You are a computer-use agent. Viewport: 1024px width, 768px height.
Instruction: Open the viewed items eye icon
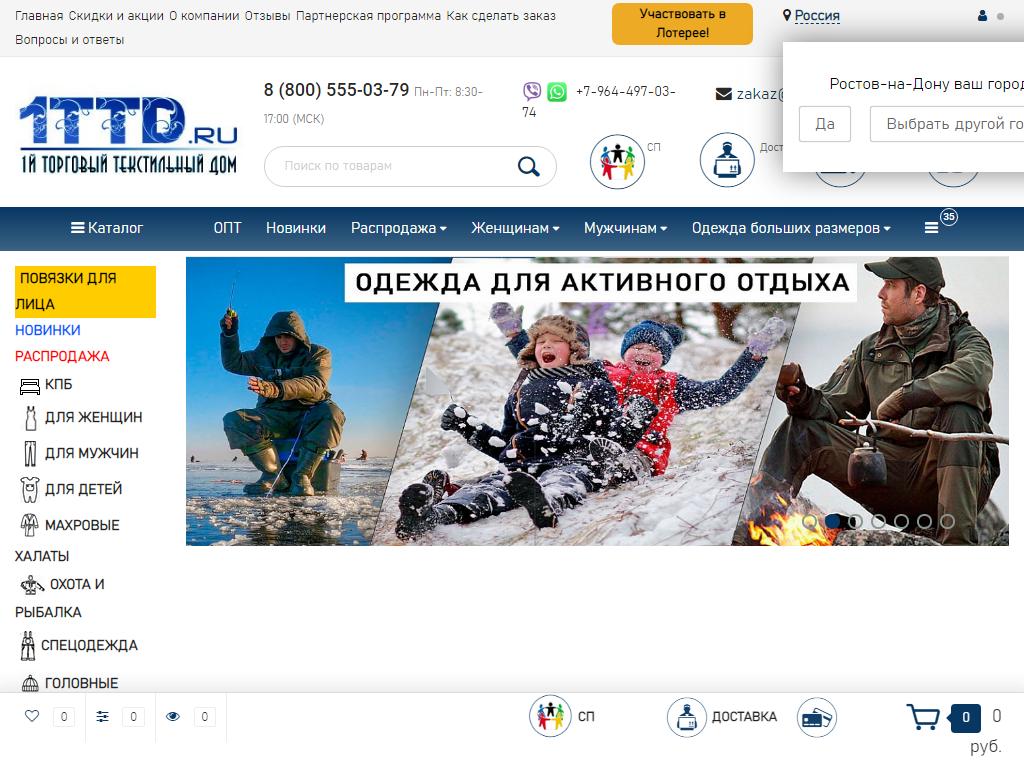pyautogui.click(x=173, y=716)
